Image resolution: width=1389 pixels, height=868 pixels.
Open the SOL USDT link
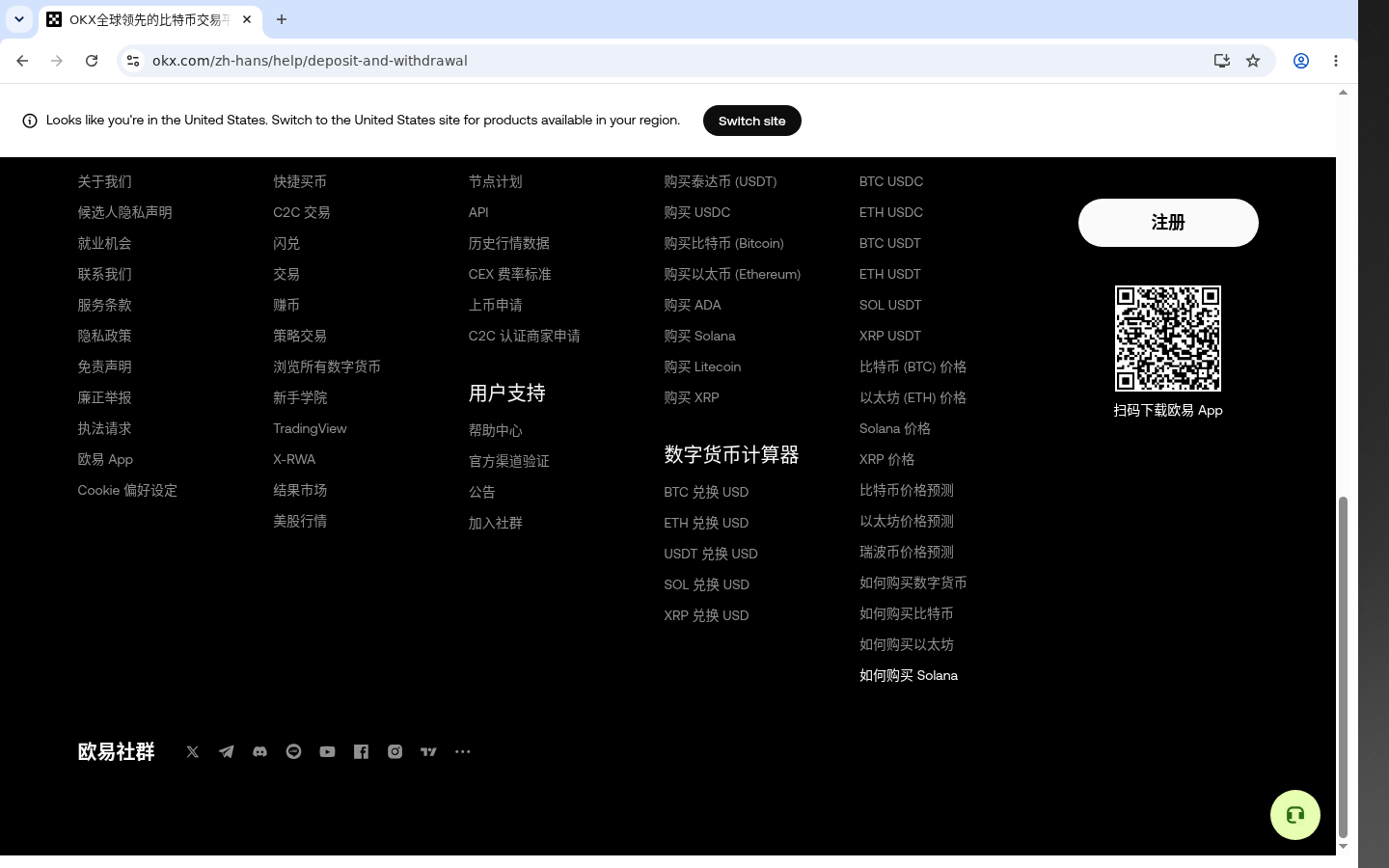click(890, 305)
